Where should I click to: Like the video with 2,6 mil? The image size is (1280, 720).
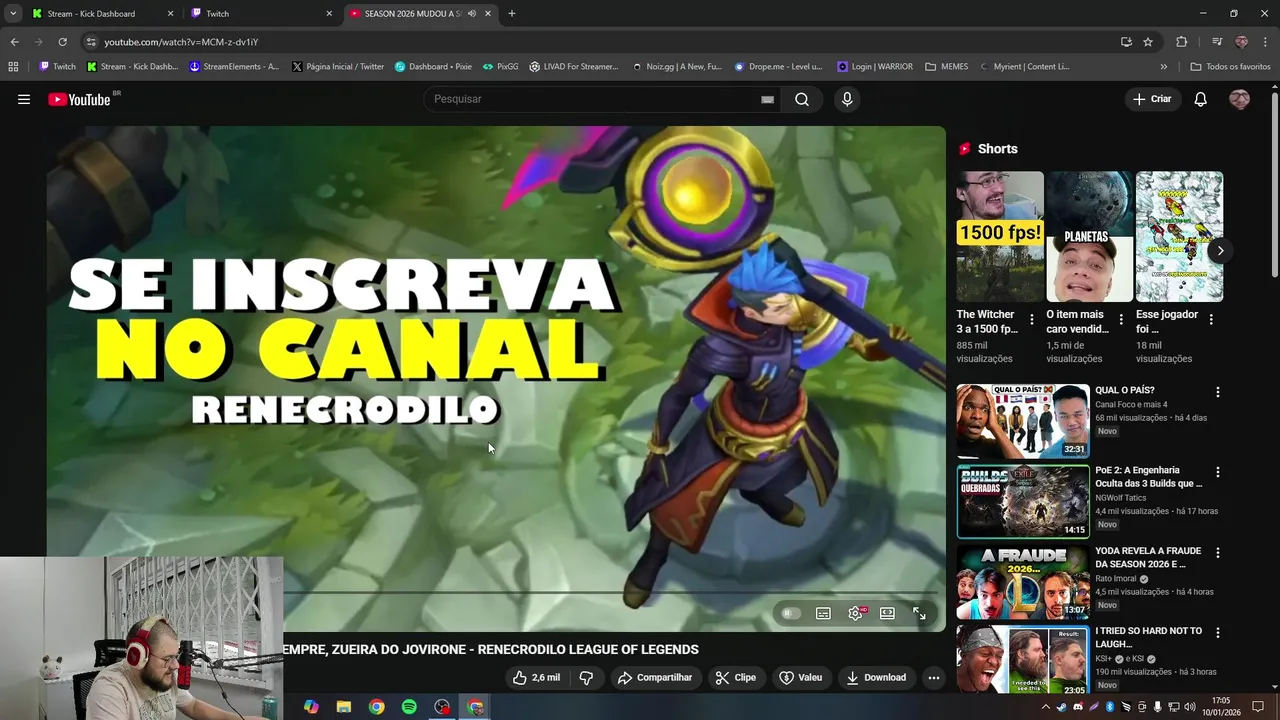click(537, 677)
